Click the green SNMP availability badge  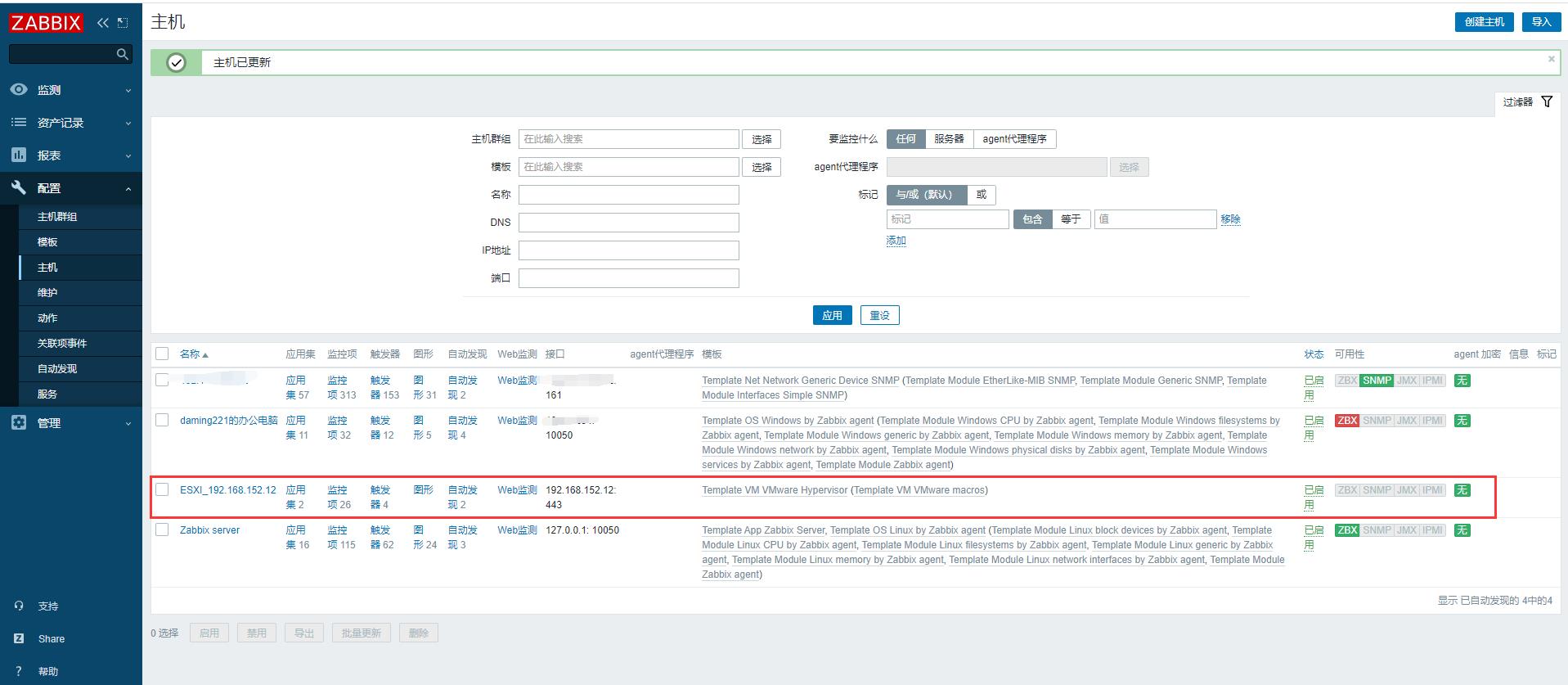coord(1377,381)
